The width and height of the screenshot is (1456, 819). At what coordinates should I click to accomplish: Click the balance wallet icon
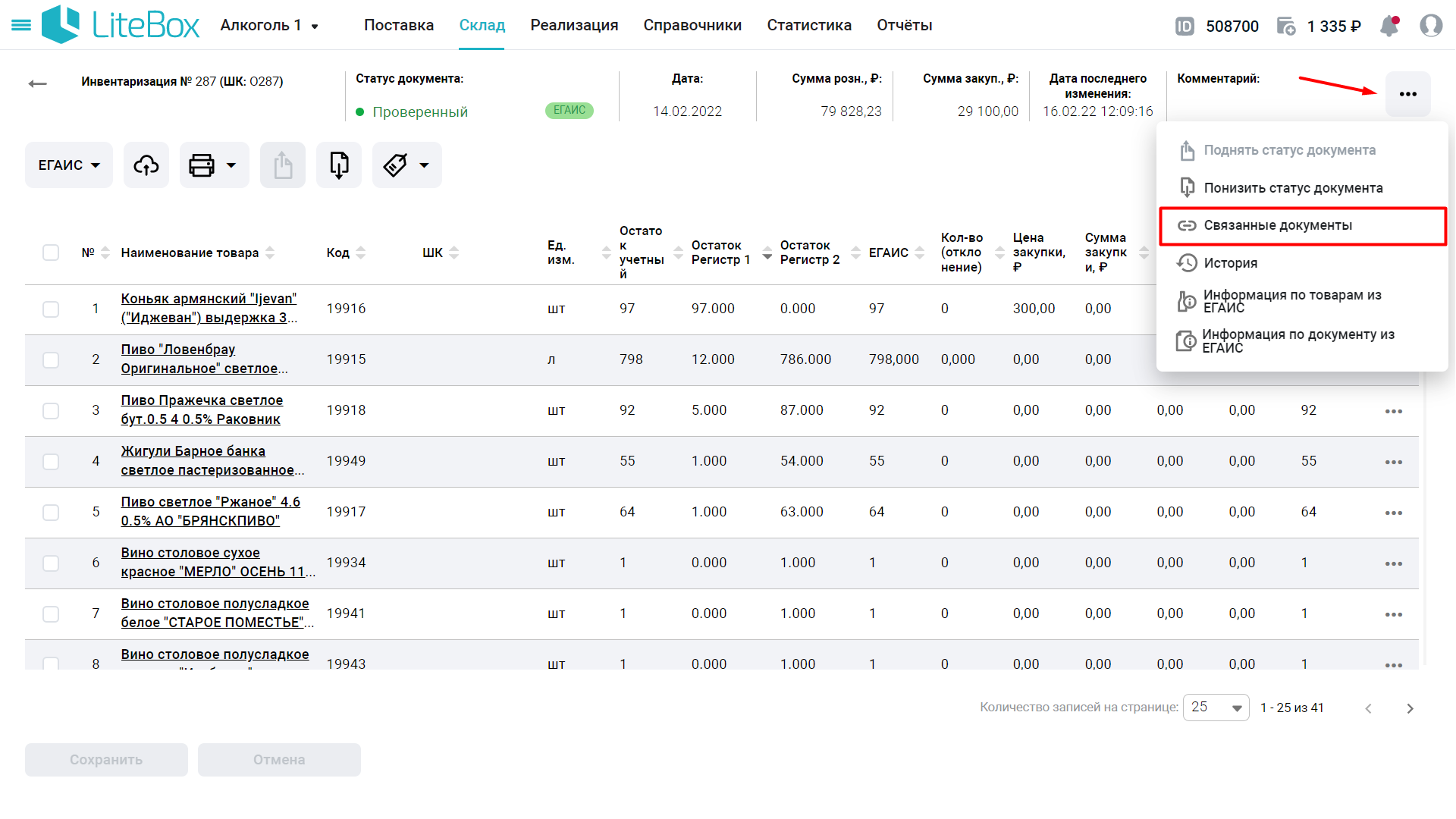click(1286, 27)
